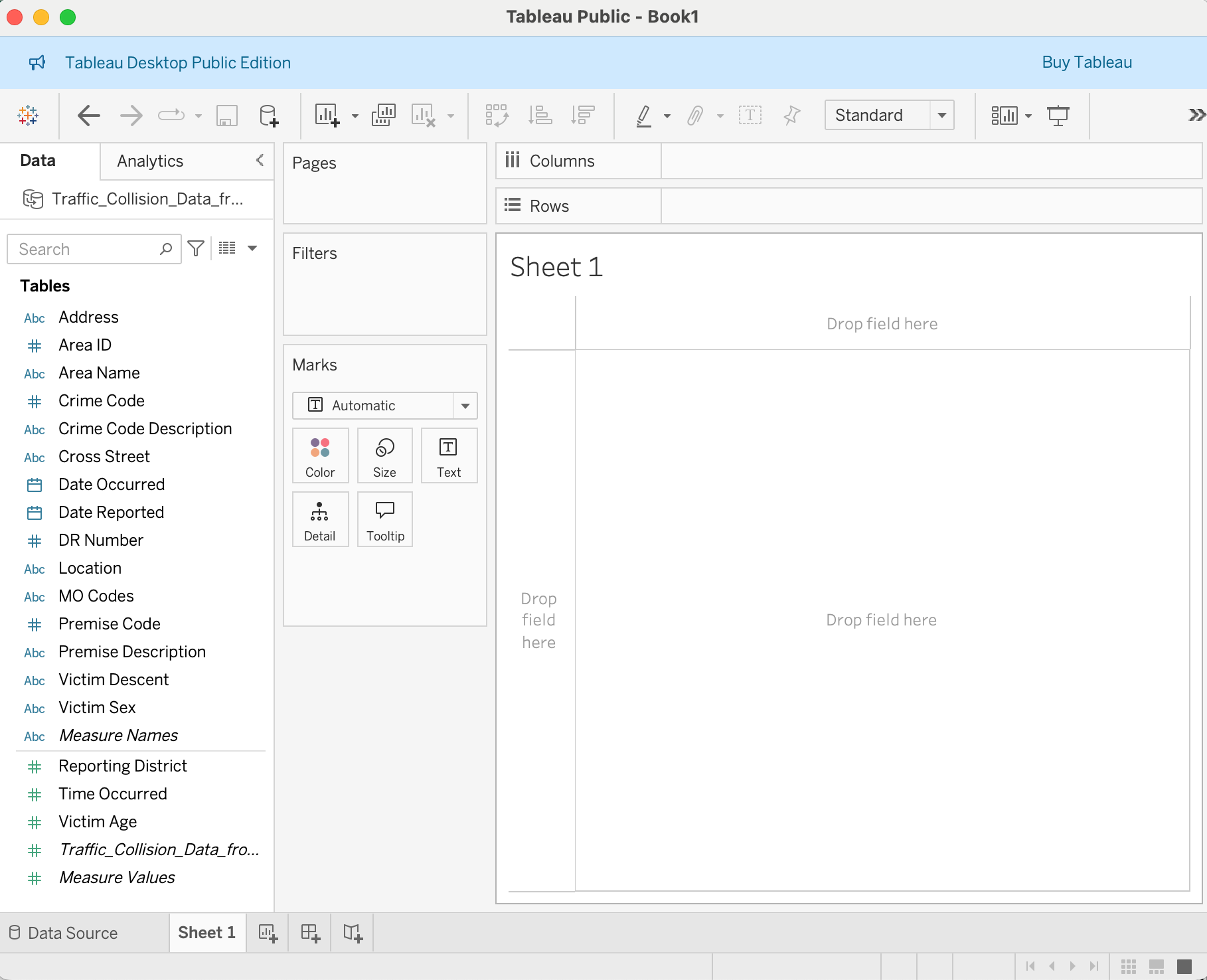The image size is (1207, 980).
Task: Click the toolbar overflow double-chevron
Action: [1196, 116]
